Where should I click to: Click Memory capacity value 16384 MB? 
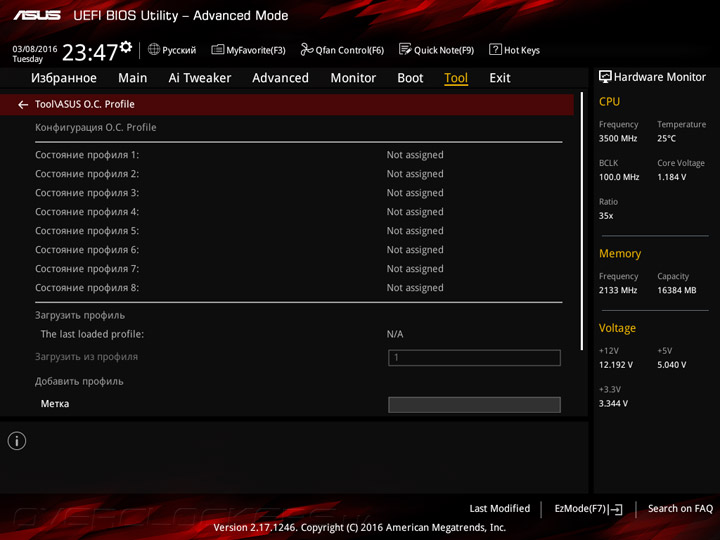(676, 290)
